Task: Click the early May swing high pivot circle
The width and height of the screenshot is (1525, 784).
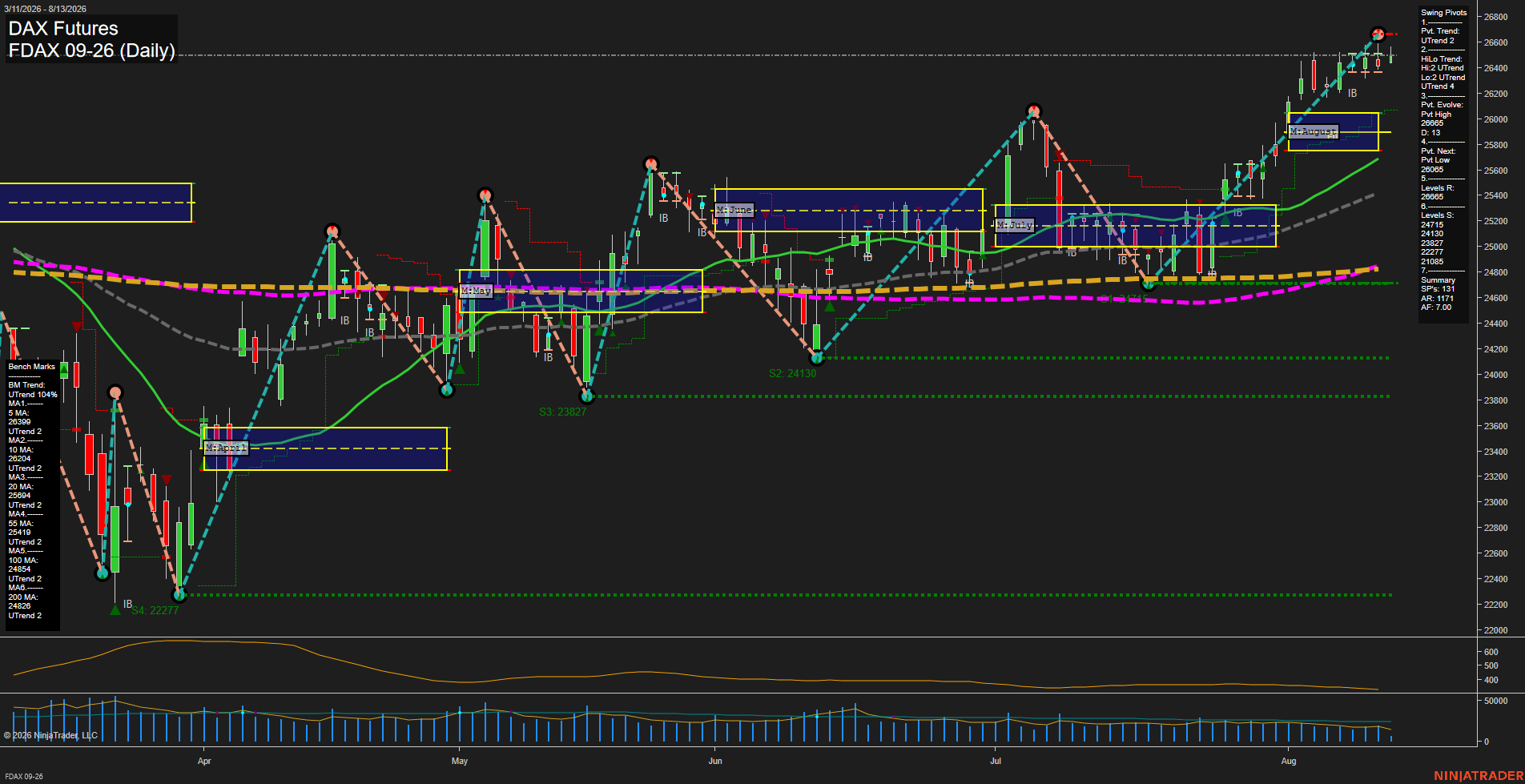Action: point(485,195)
